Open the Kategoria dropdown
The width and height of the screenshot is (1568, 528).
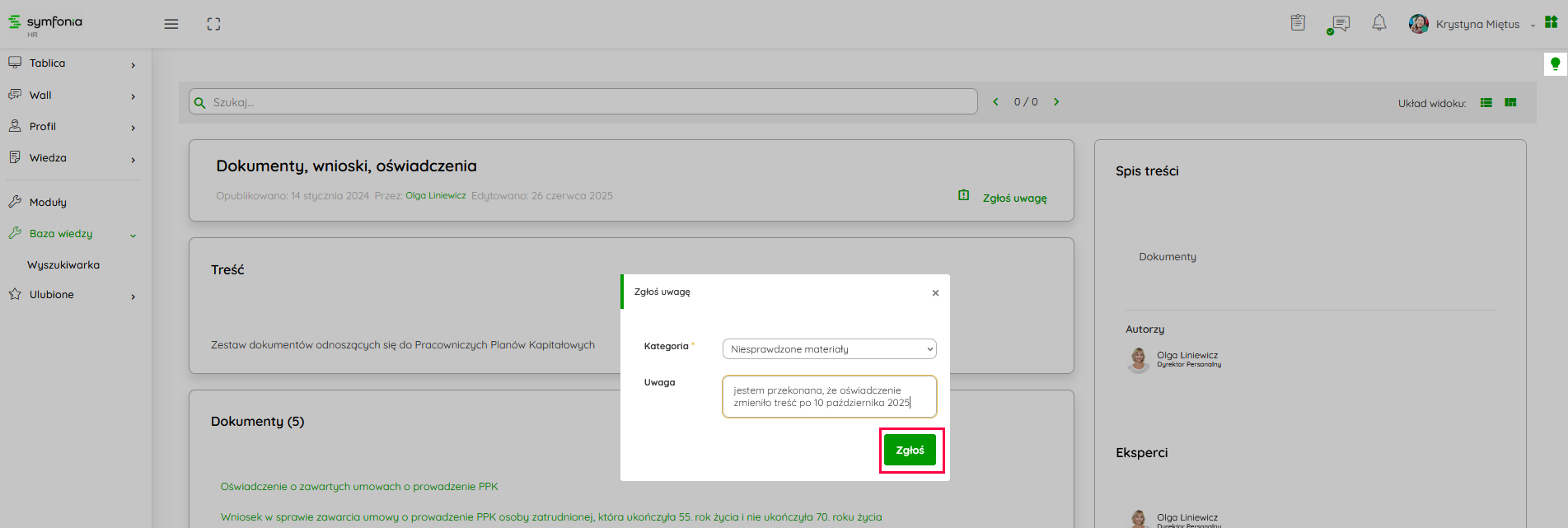829,349
